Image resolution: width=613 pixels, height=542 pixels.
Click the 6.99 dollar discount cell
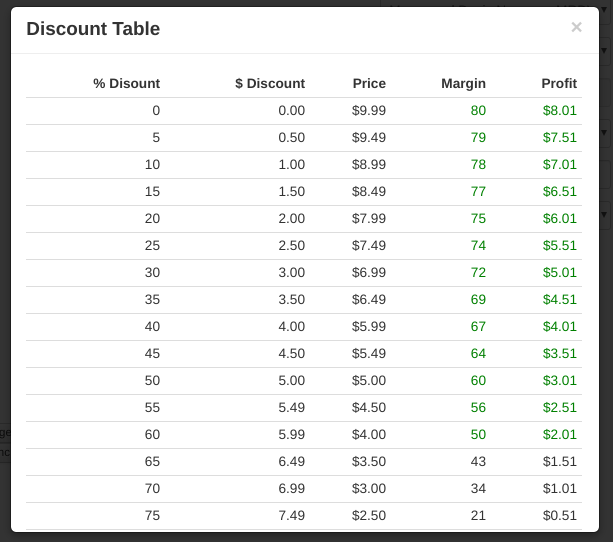[x=291, y=489]
